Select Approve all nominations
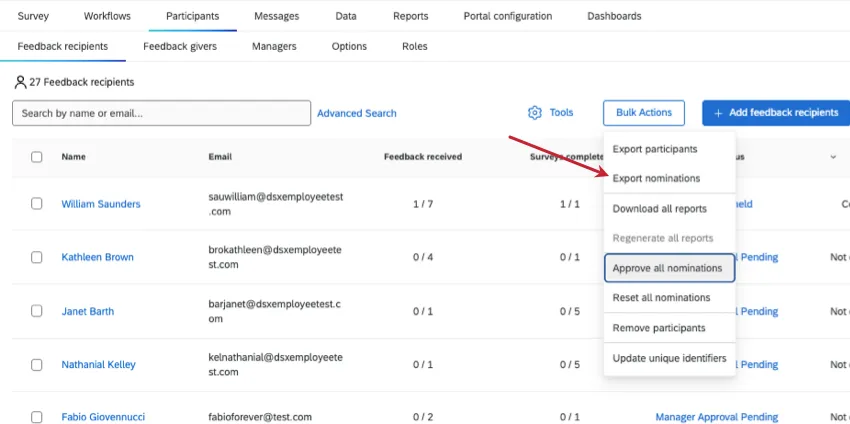 pyautogui.click(x=669, y=268)
